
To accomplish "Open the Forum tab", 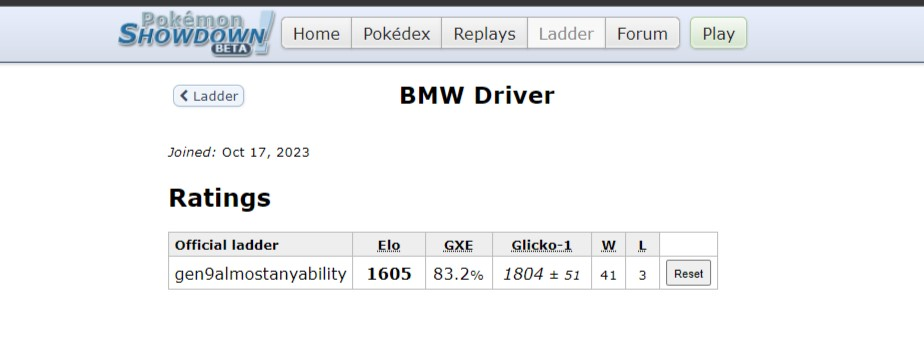I will [642, 34].
